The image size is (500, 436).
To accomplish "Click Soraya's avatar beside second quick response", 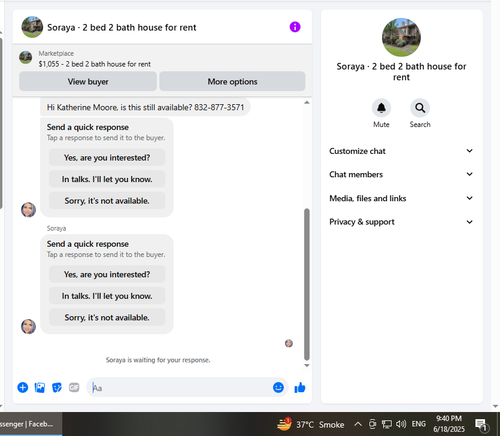I will click(28, 326).
